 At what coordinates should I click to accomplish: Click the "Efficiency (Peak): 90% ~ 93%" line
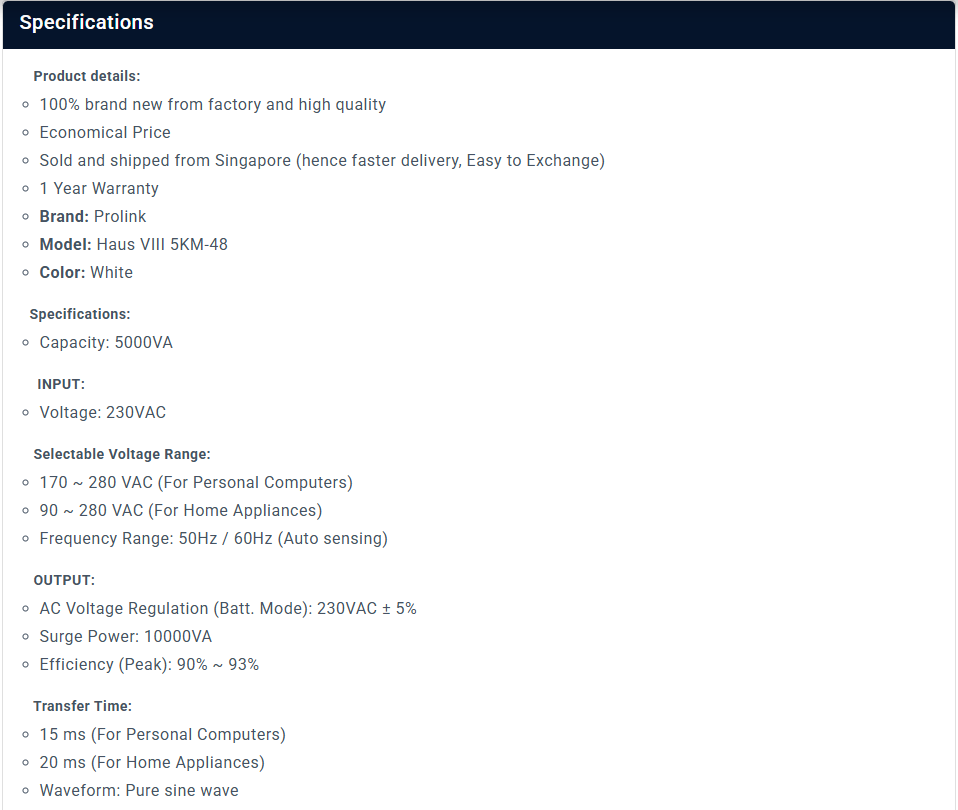click(149, 664)
